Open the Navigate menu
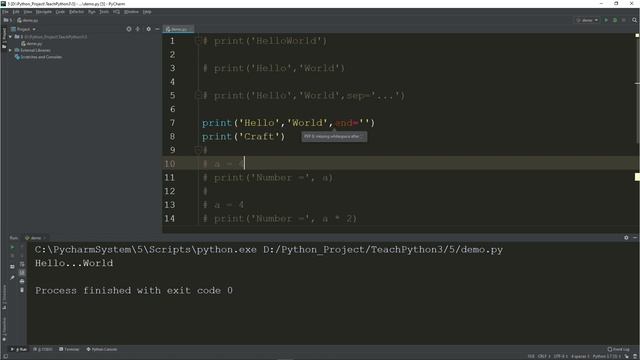640x360 pixels. (43, 12)
